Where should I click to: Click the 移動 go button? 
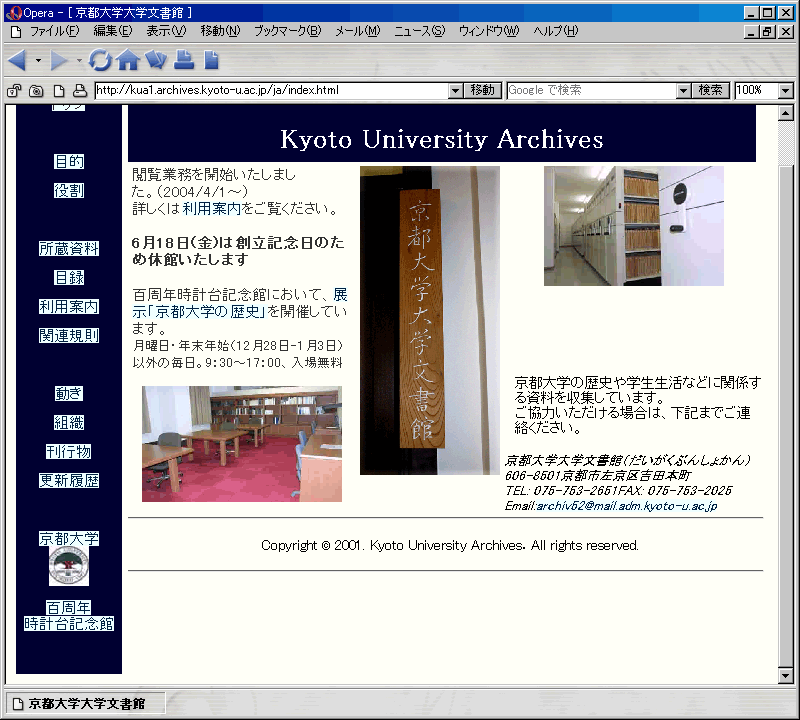[x=483, y=91]
